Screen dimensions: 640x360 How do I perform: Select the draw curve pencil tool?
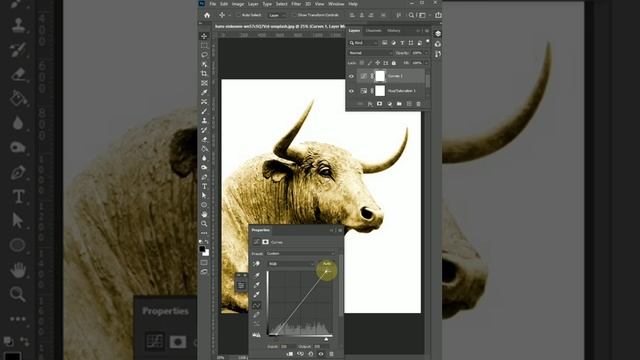257,315
